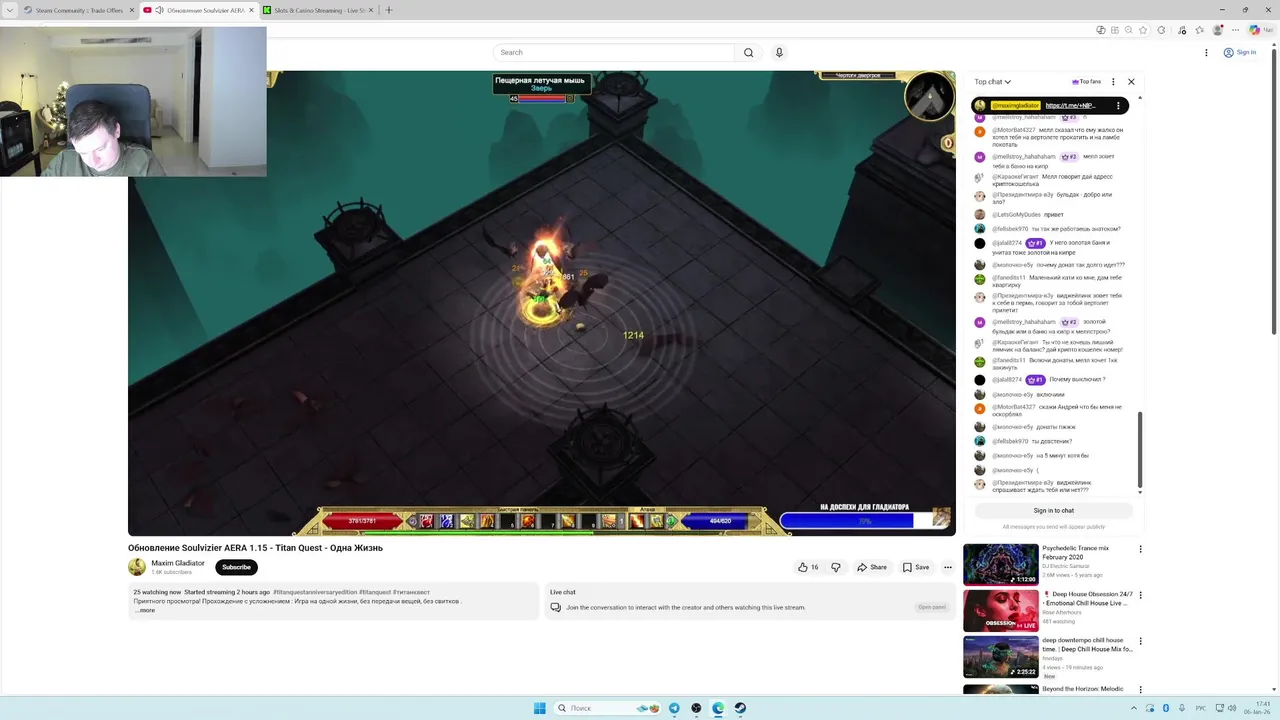Open menu for Deep House Obsession video
Image resolution: width=1280 pixels, height=720 pixels.
coord(1140,595)
